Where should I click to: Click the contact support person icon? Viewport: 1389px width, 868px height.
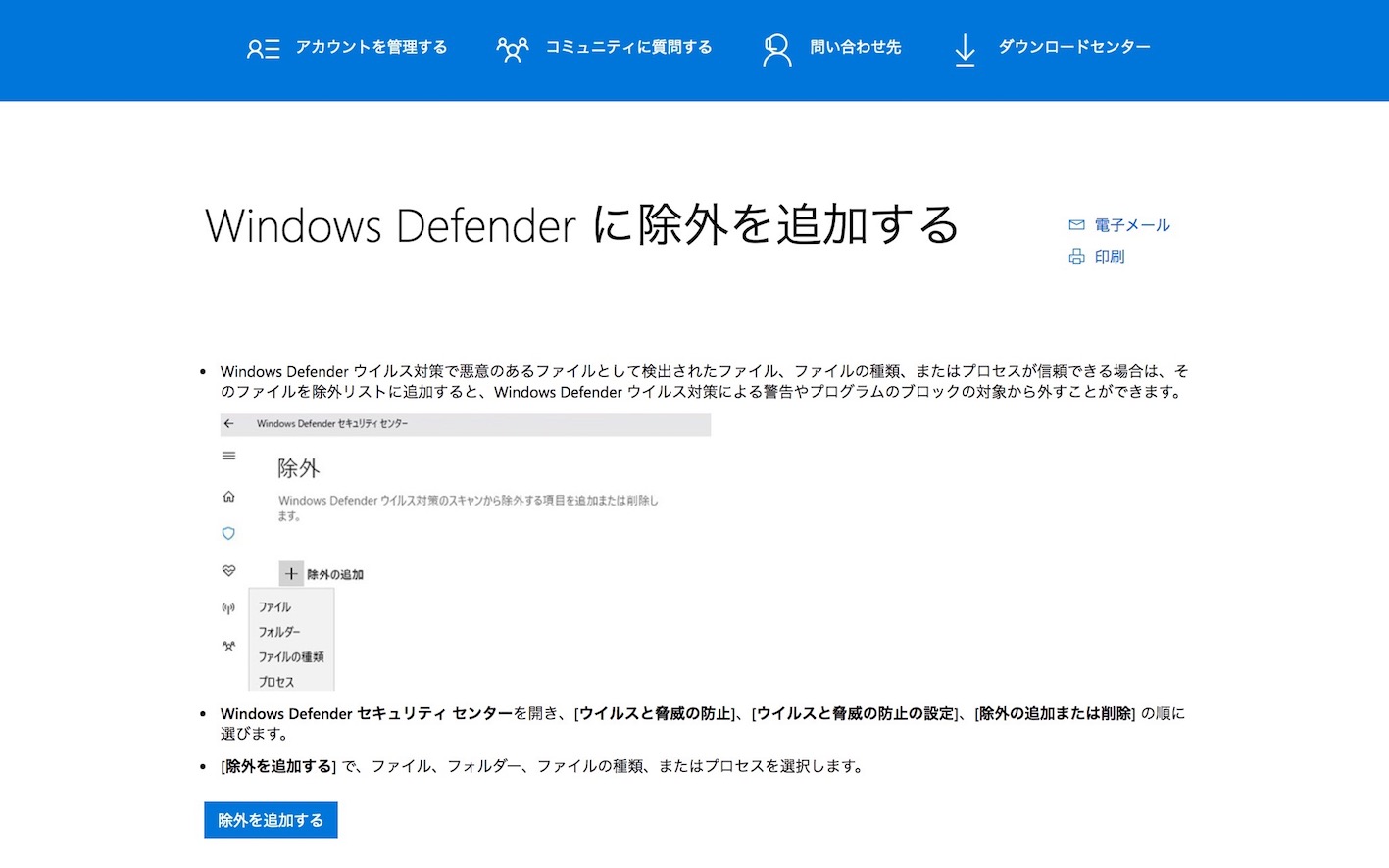point(776,49)
